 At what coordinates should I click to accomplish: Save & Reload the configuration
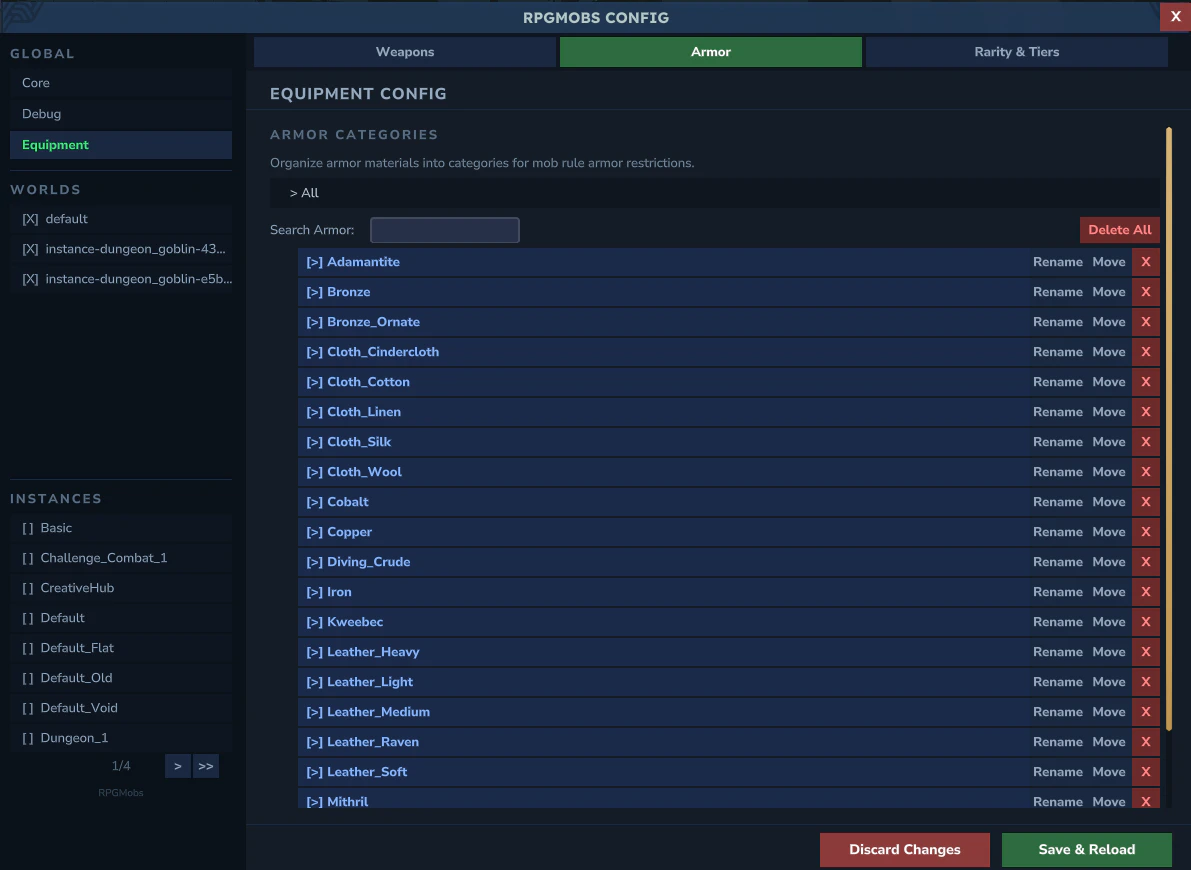pyautogui.click(x=1086, y=849)
